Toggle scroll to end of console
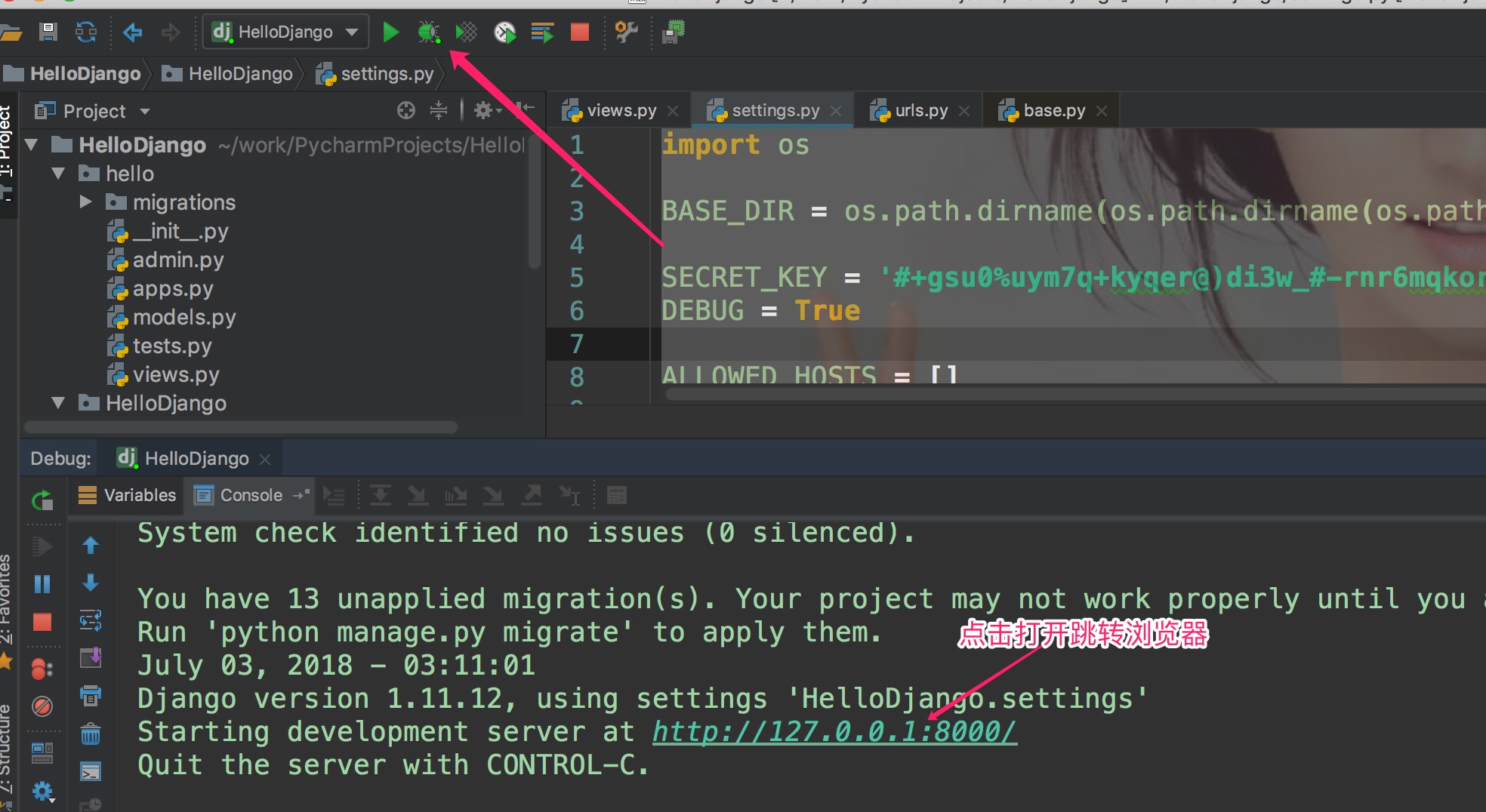 point(91,658)
